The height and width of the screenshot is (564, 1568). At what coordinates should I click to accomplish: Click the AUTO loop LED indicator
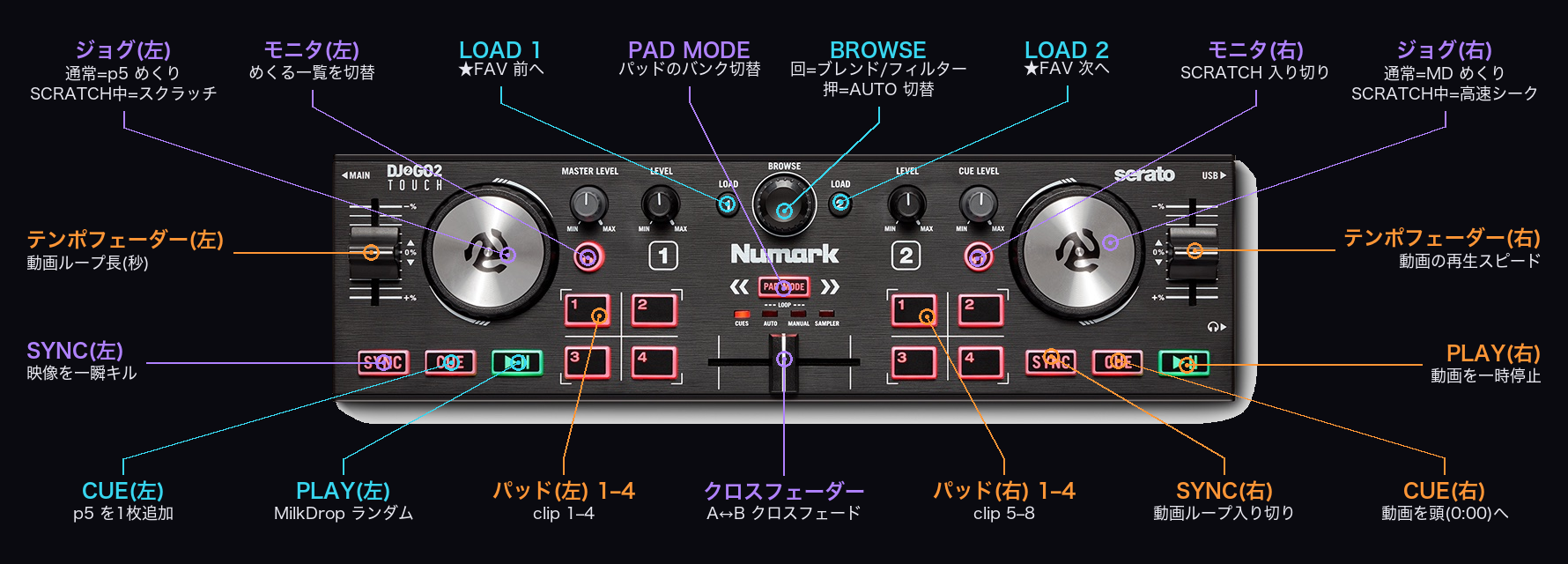(770, 314)
